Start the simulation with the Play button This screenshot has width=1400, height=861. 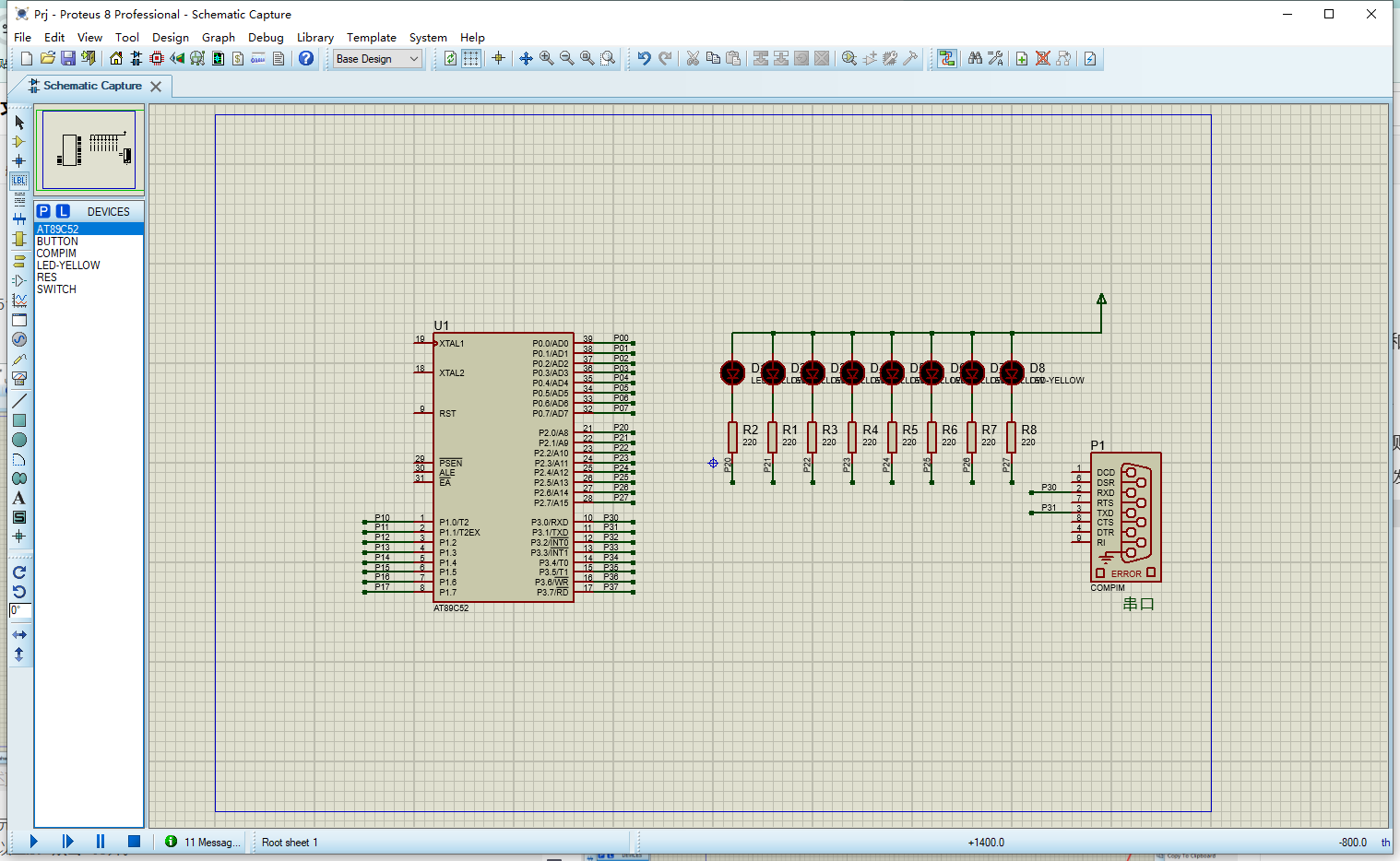pos(34,841)
